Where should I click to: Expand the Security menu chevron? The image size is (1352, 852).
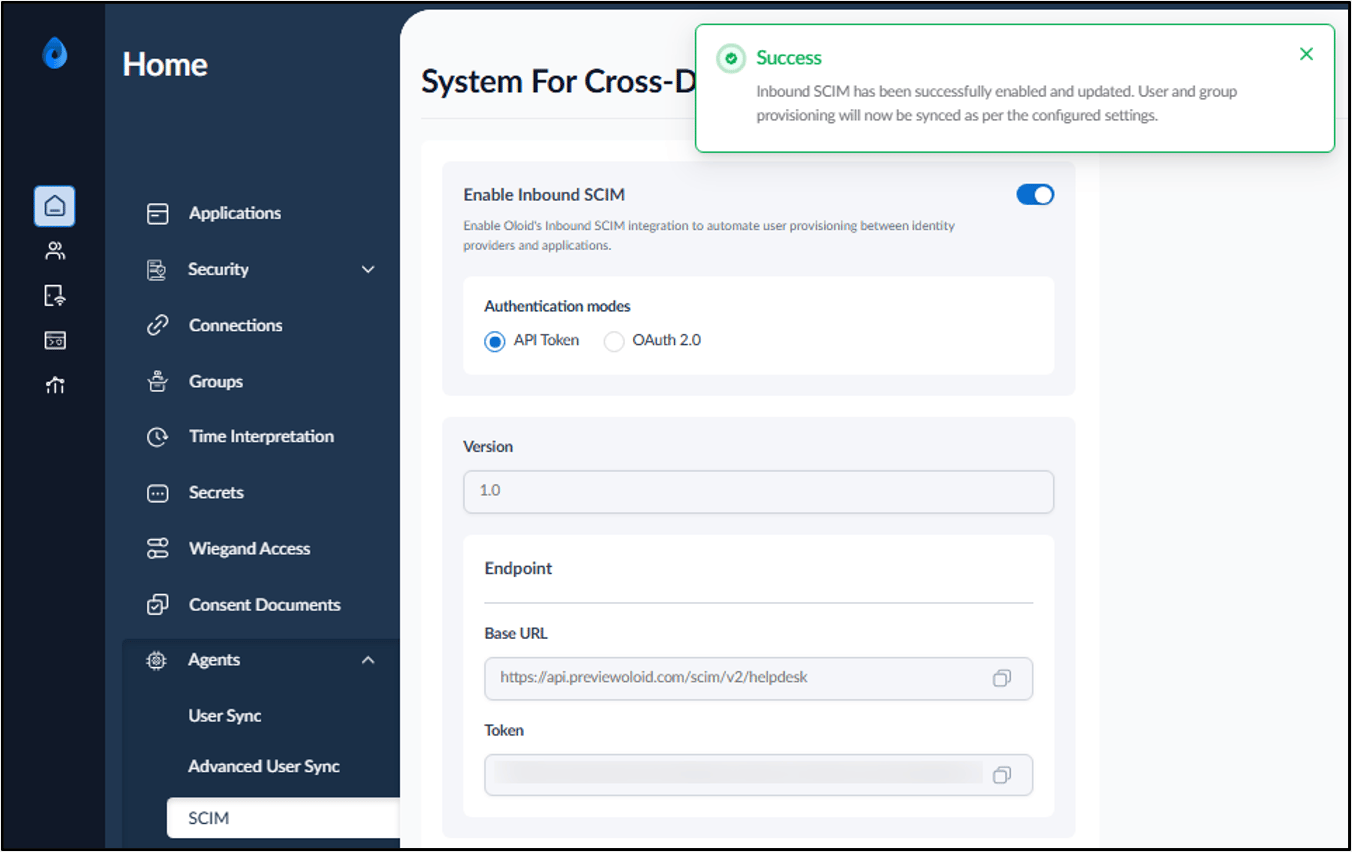tap(368, 269)
